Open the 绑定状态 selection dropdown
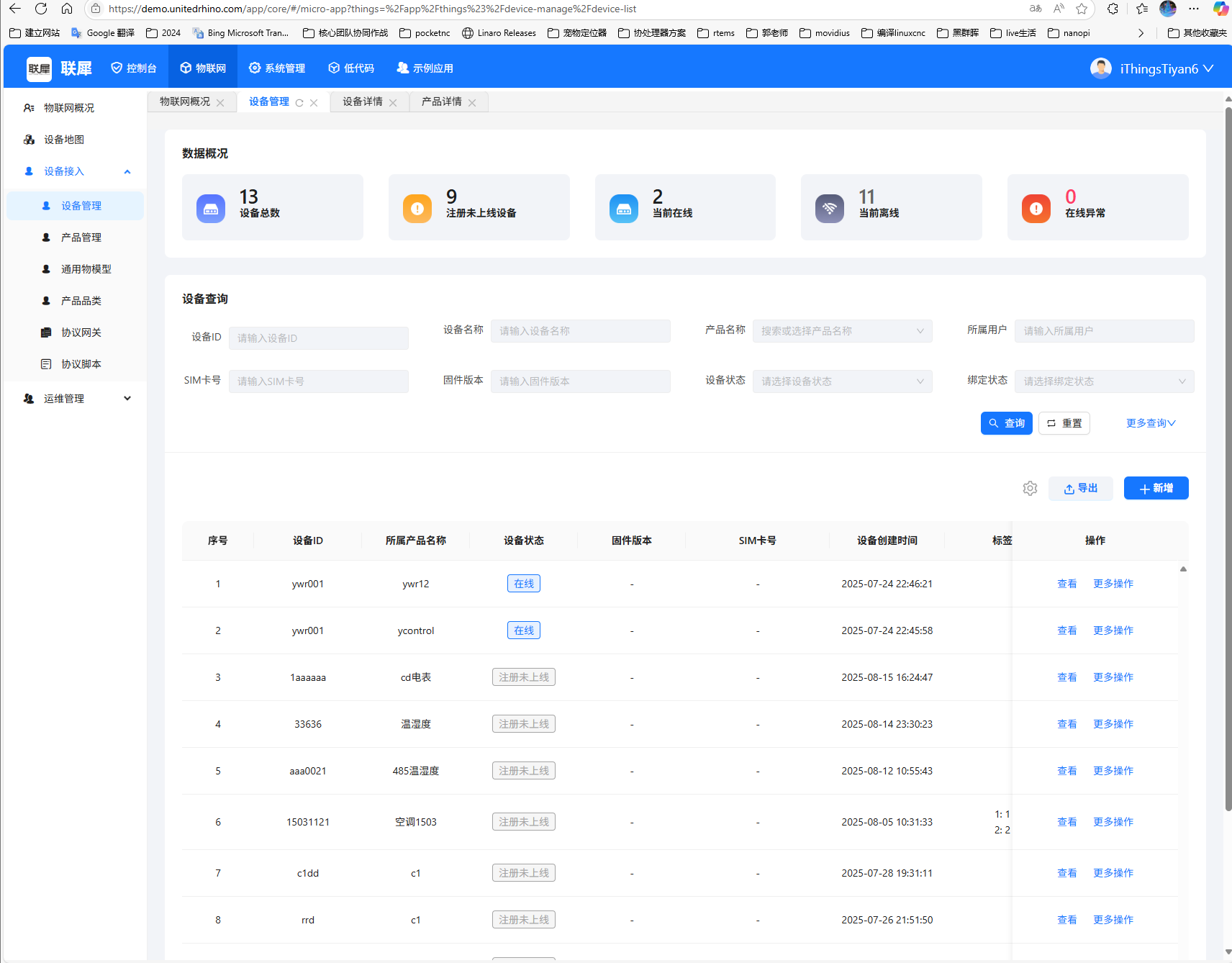Screen dimensions: 1232x963 coord(1104,381)
